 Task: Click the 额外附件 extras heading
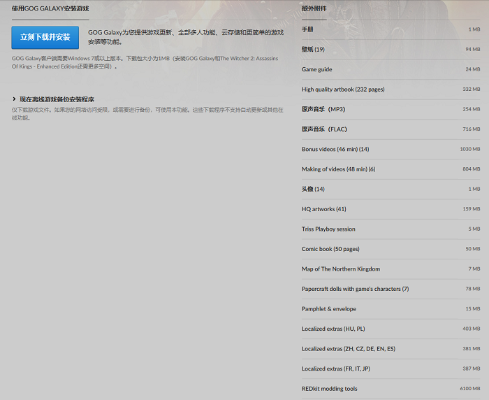click(x=314, y=9)
